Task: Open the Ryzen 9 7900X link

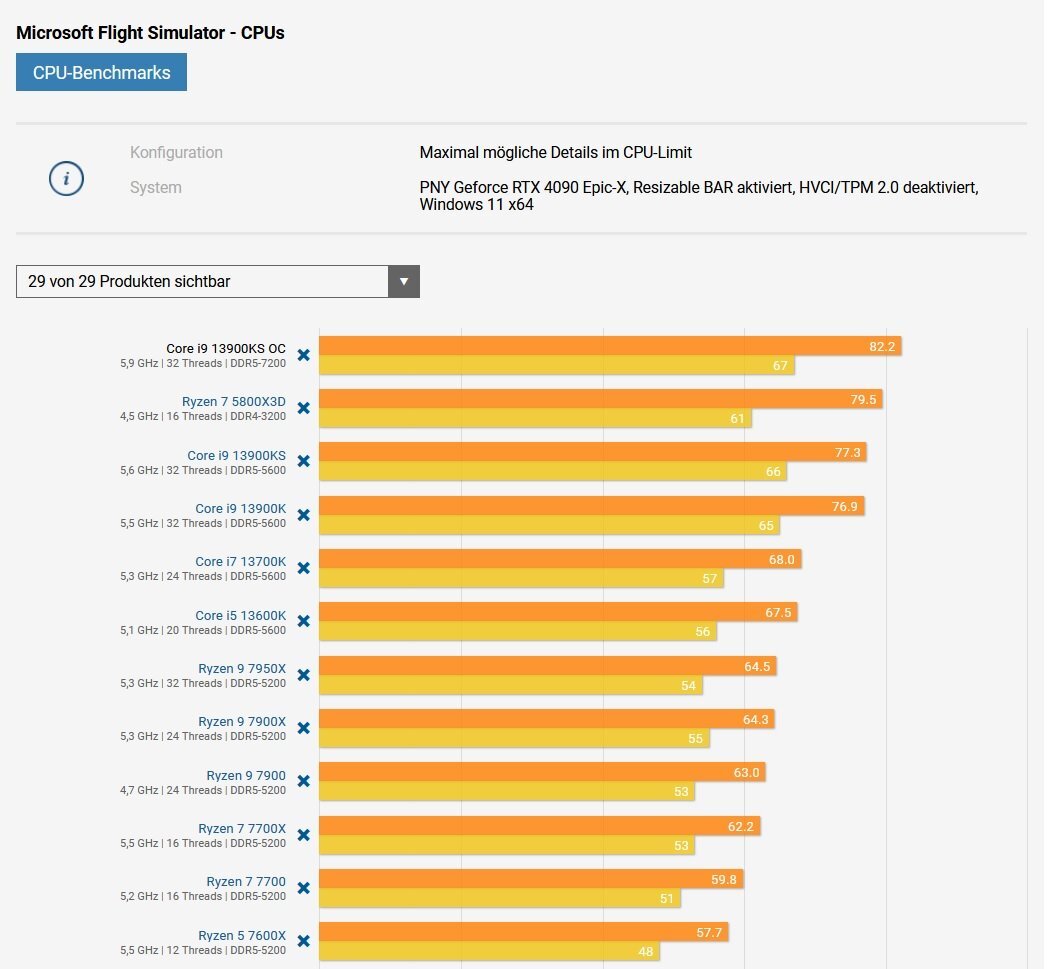Action: coord(242,721)
